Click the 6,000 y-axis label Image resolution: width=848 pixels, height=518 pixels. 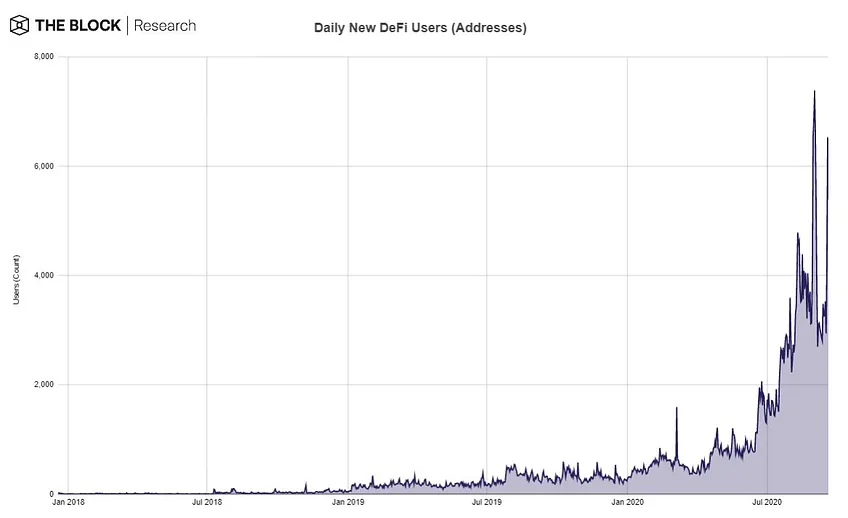(44, 166)
